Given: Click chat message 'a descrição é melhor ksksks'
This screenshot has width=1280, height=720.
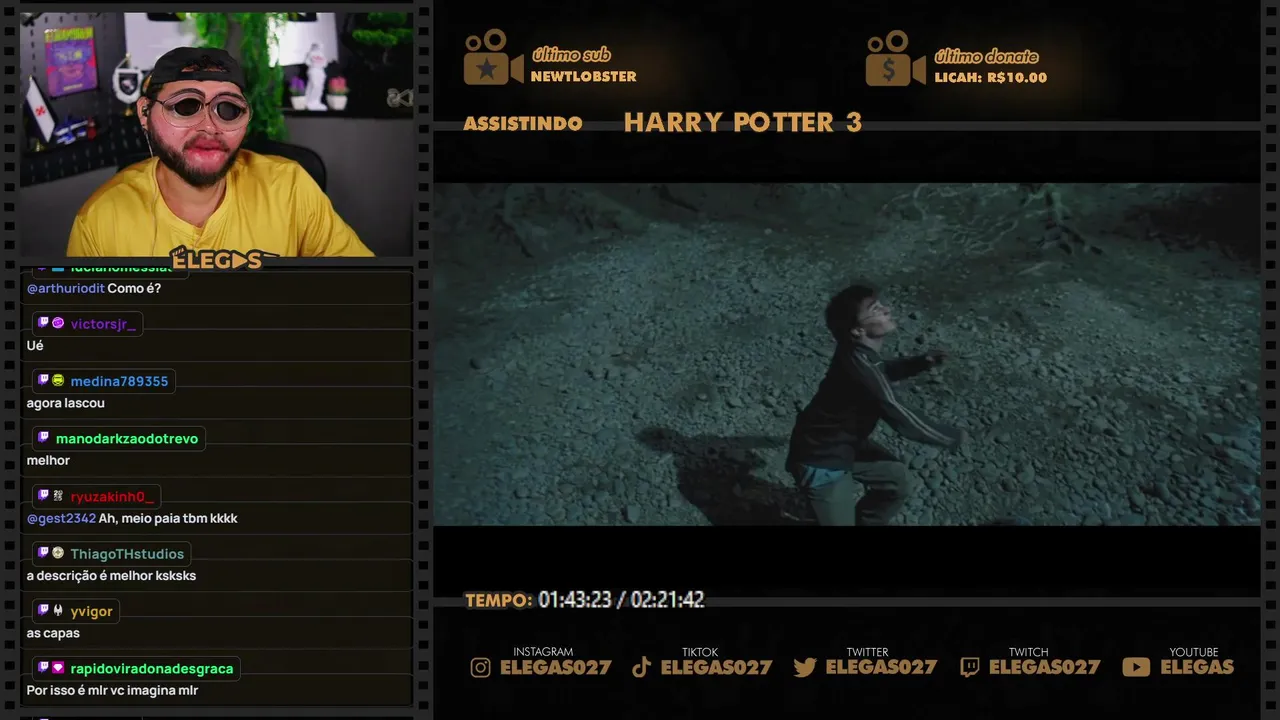Looking at the screenshot, I should (111, 576).
